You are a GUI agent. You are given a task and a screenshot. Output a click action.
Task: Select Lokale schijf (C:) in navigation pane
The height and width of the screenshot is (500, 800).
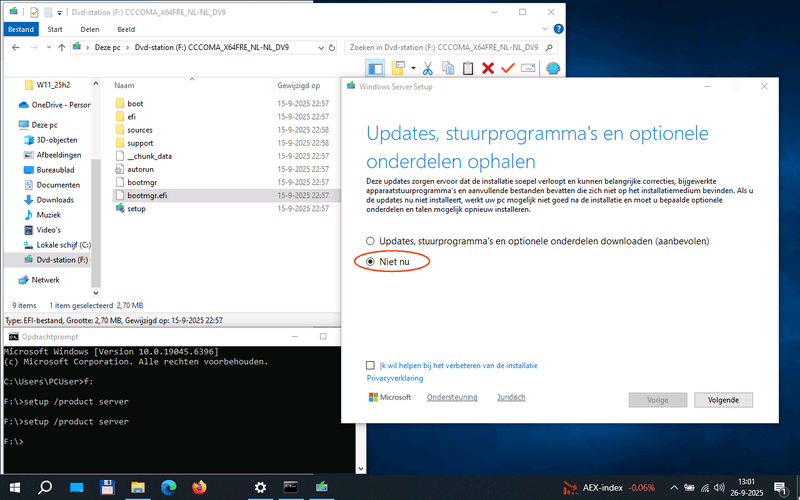coord(57,245)
